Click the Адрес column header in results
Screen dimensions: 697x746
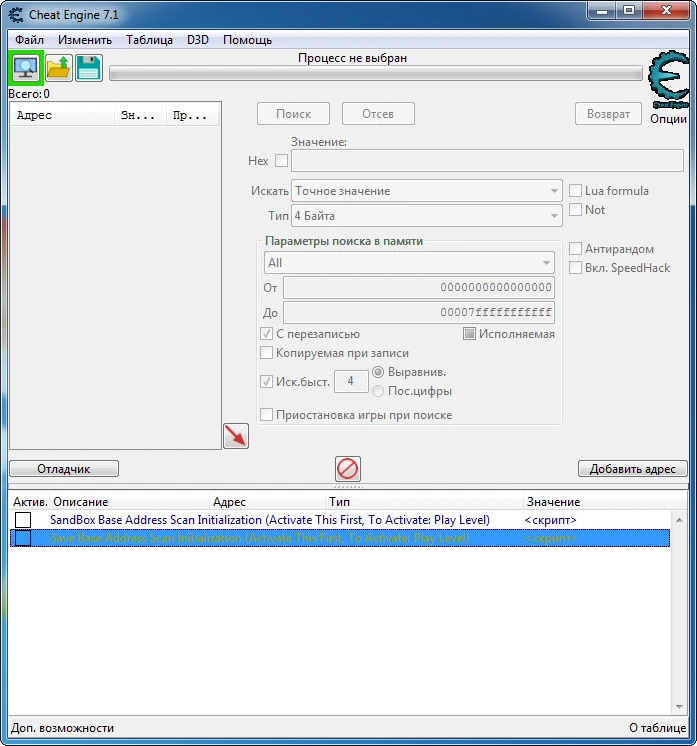pyautogui.click(x=62, y=115)
